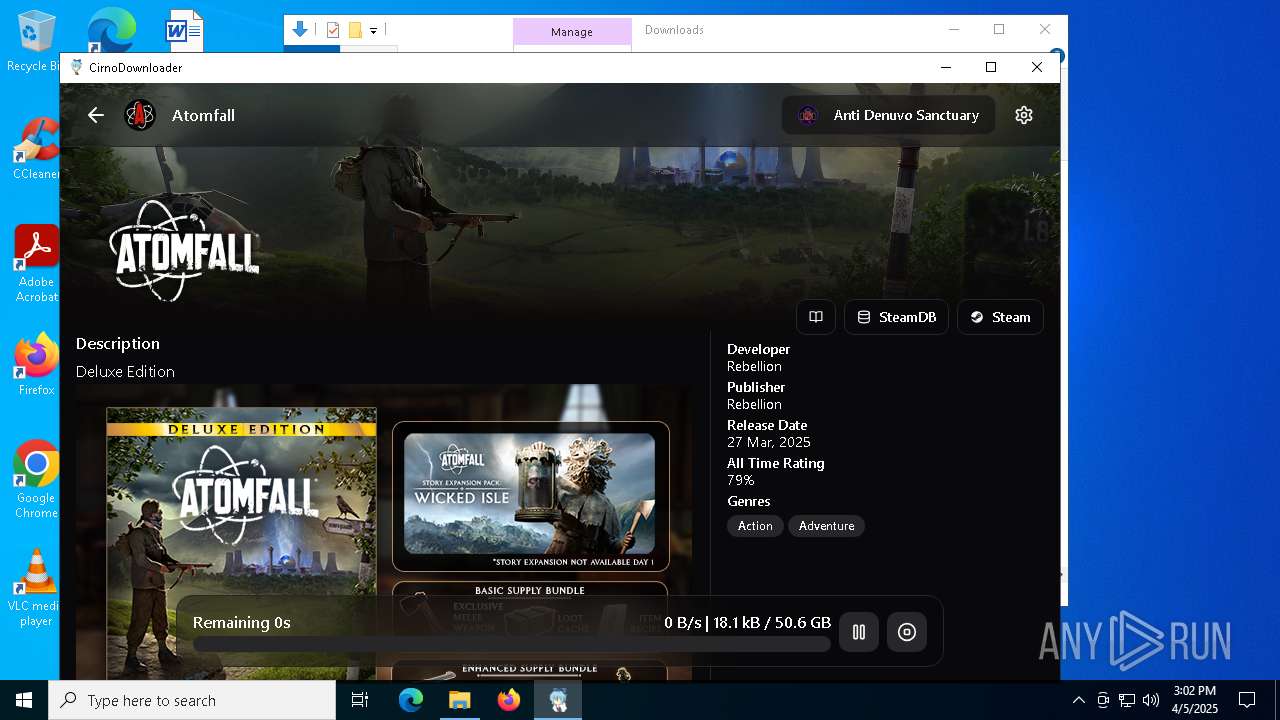
Task: Open File Explorer from the taskbar
Action: 459,700
